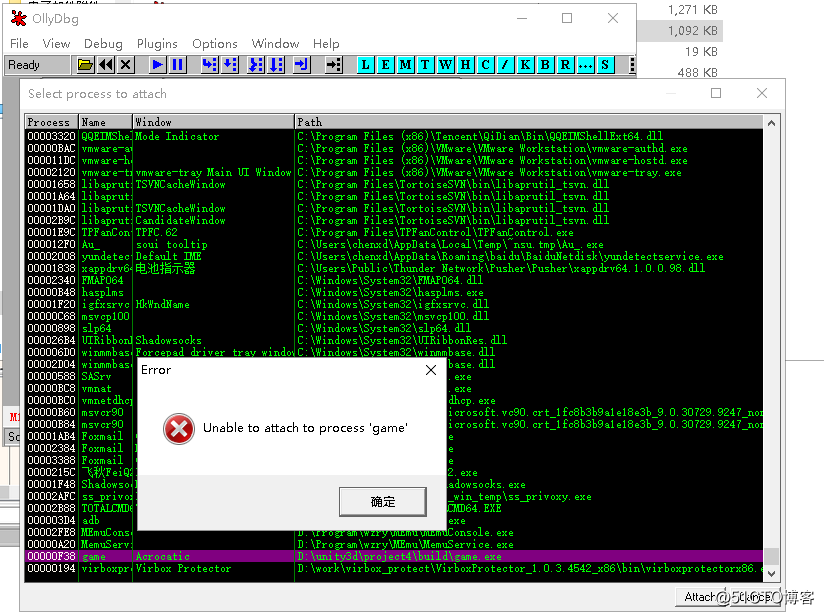The width and height of the screenshot is (824, 616).
Task: Select the game process row 00000F38
Action: [394, 556]
